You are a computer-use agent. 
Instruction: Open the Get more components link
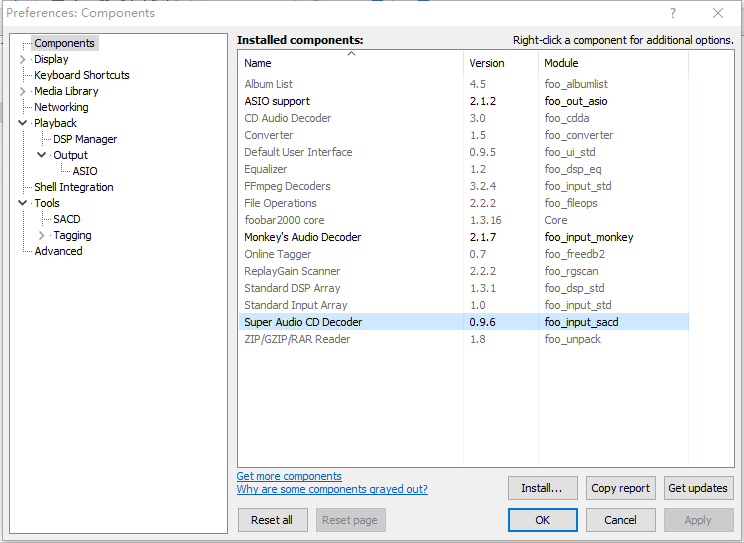point(289,476)
